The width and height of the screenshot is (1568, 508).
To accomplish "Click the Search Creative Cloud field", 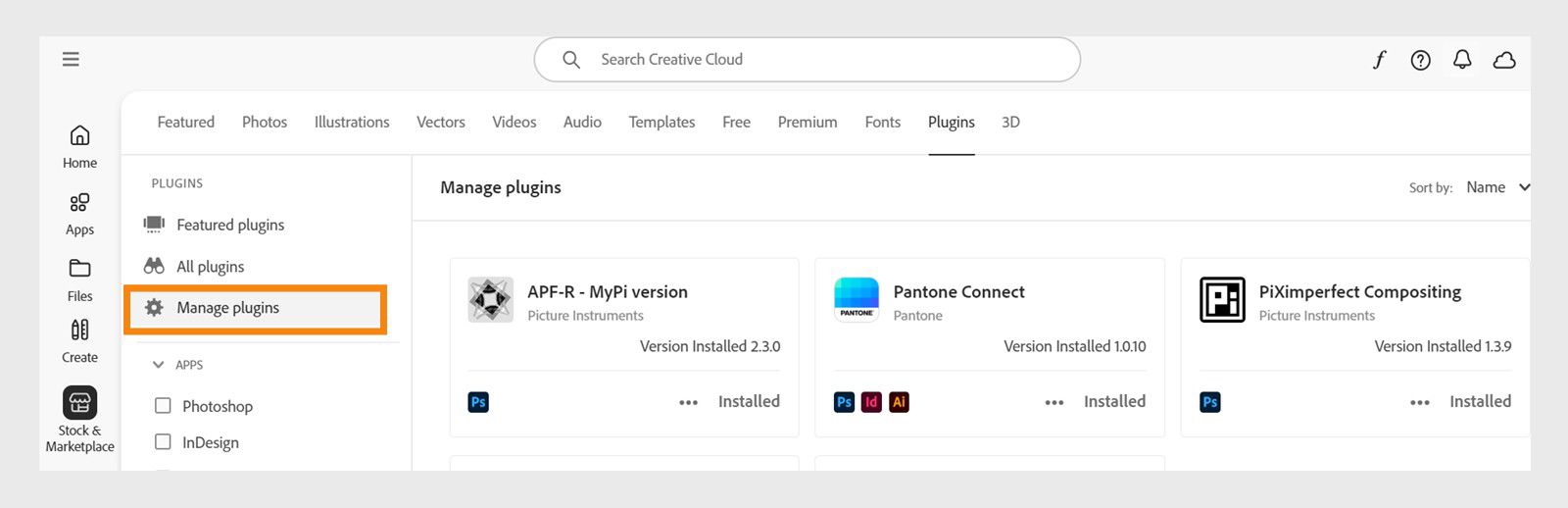I will 807,60.
